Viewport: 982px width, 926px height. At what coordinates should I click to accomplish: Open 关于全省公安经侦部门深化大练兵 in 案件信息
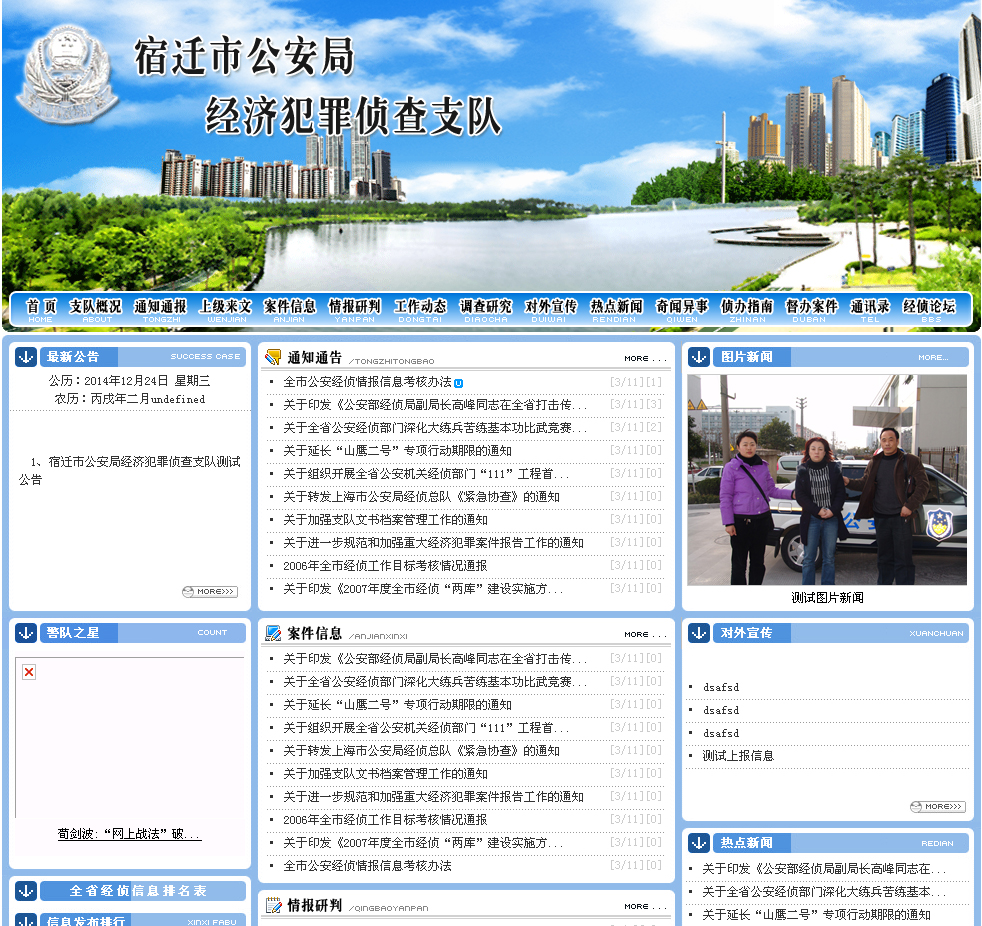[x=435, y=682]
